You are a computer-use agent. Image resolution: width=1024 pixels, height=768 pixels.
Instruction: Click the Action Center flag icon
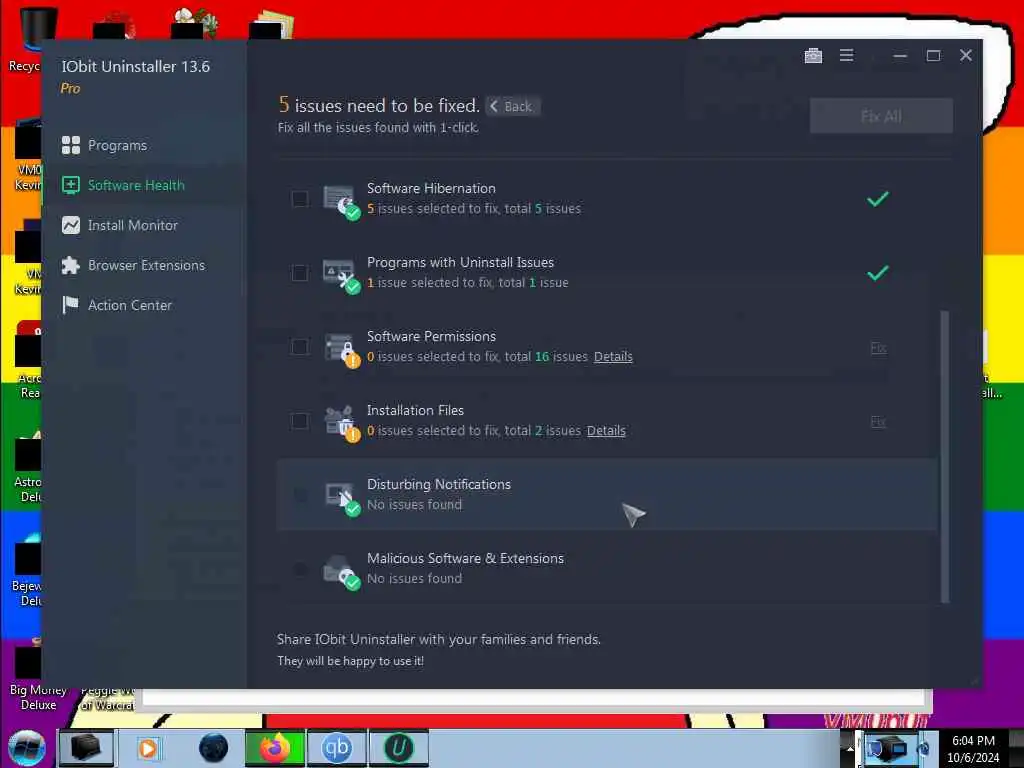(70, 305)
